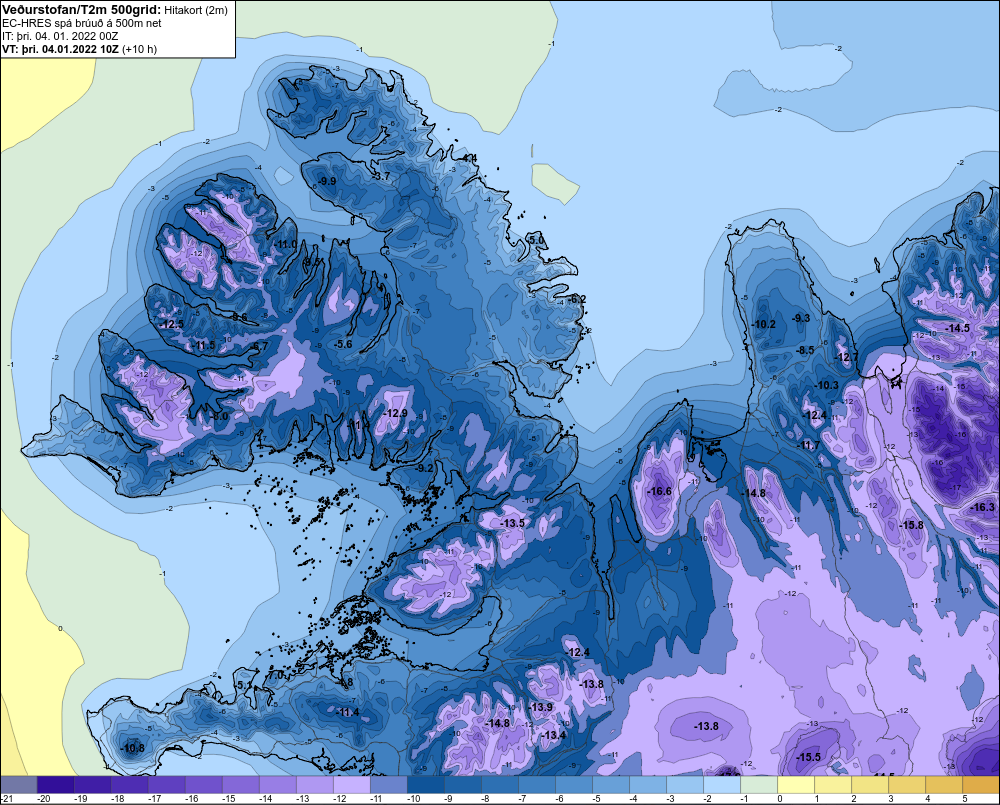Click the legend swatch above the -1 label
The image size is (1000, 805).
[758, 784]
